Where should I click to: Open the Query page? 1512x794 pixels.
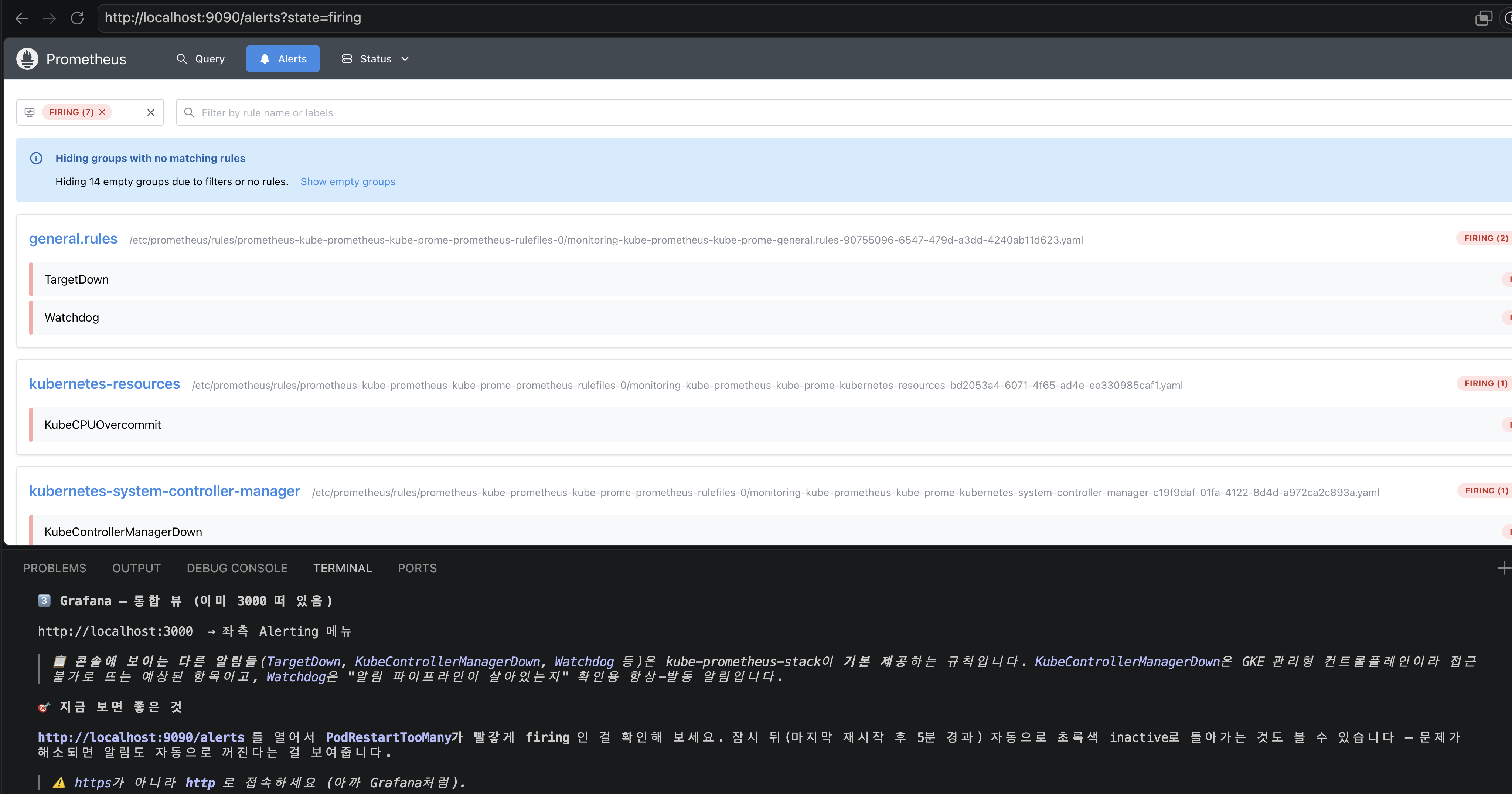201,59
